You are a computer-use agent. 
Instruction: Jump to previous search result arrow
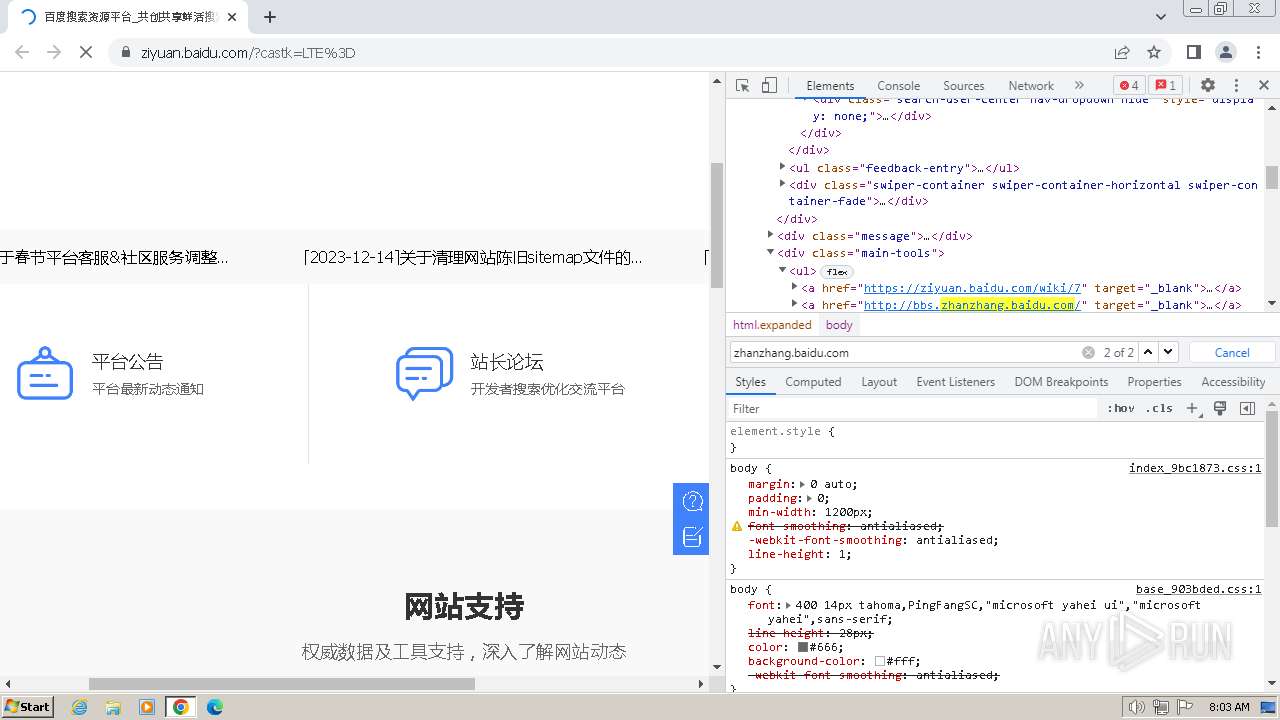coord(1148,352)
